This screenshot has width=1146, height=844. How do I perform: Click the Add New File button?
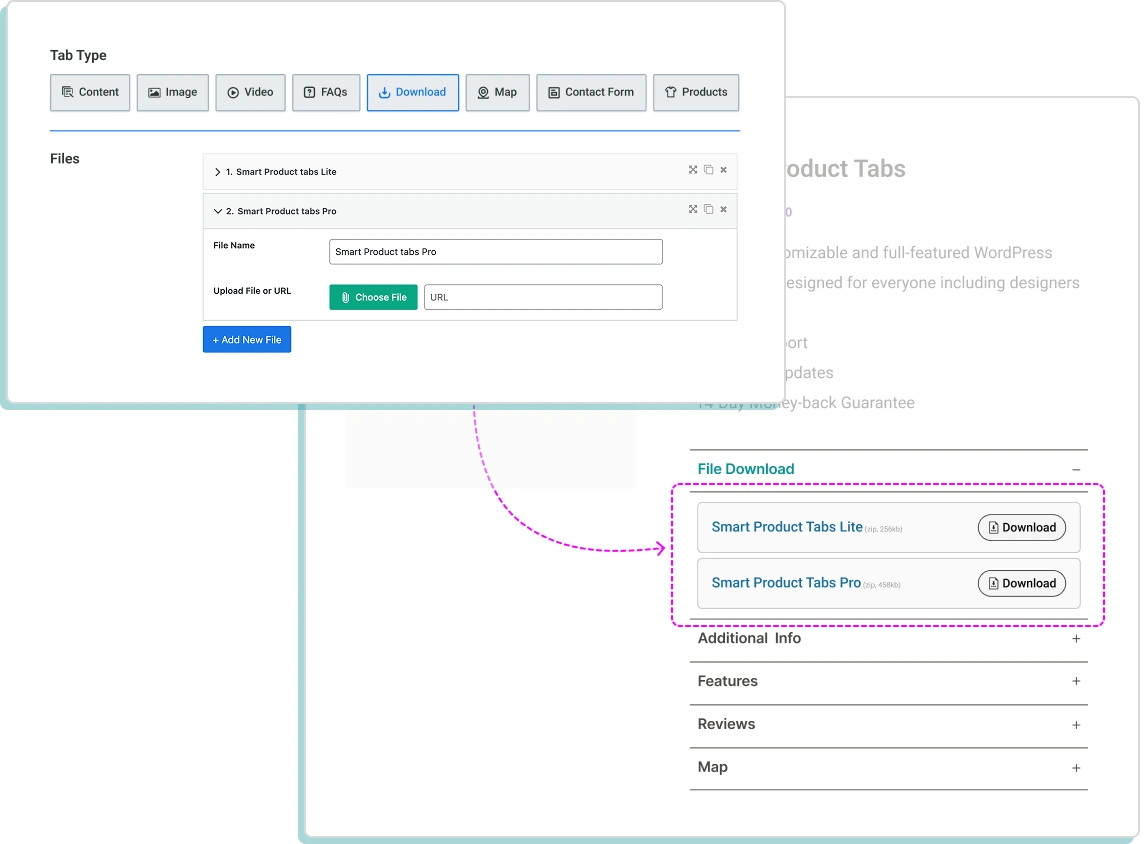247,339
